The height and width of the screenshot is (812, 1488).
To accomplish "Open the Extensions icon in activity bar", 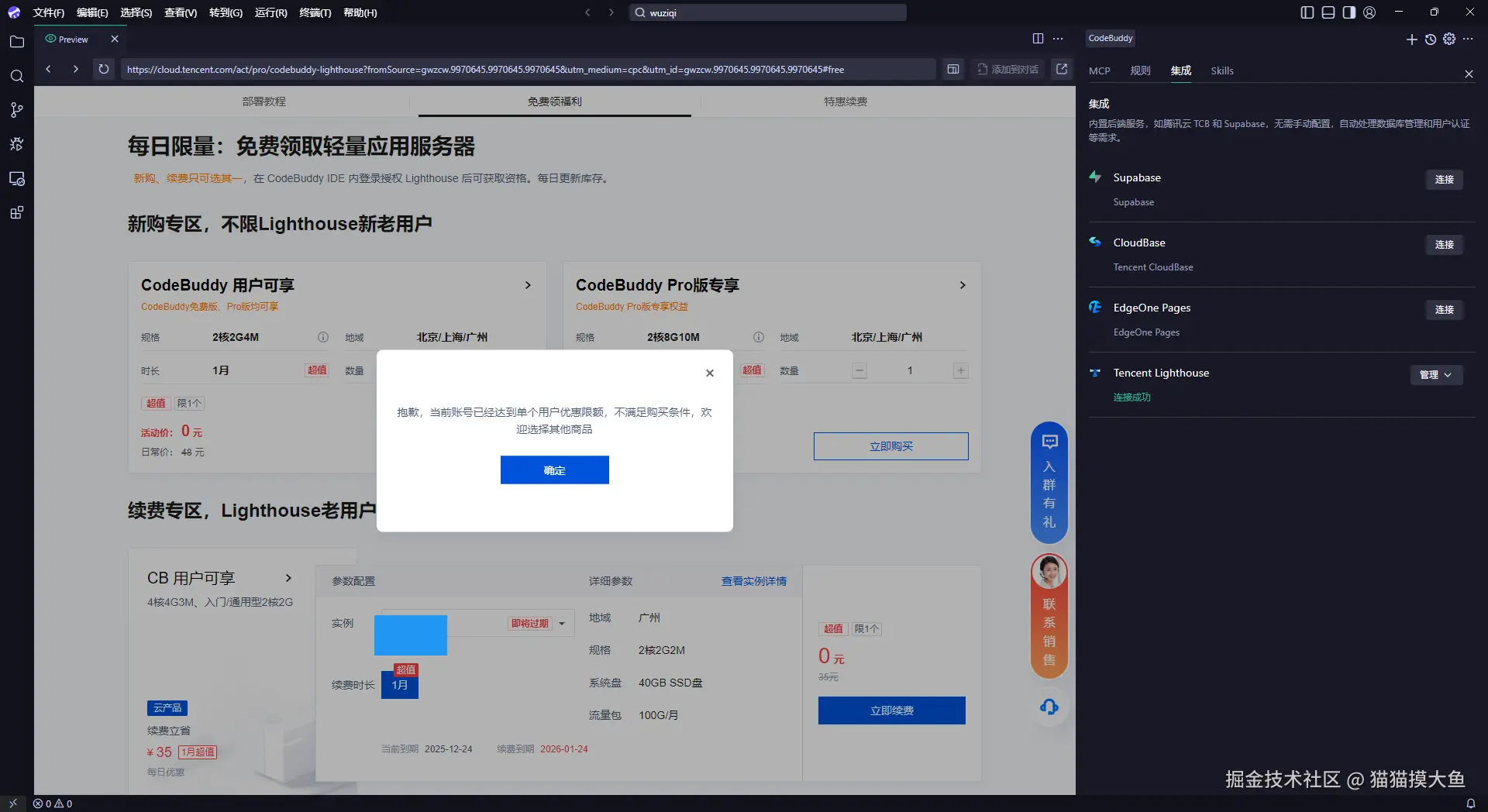I will coord(16,212).
